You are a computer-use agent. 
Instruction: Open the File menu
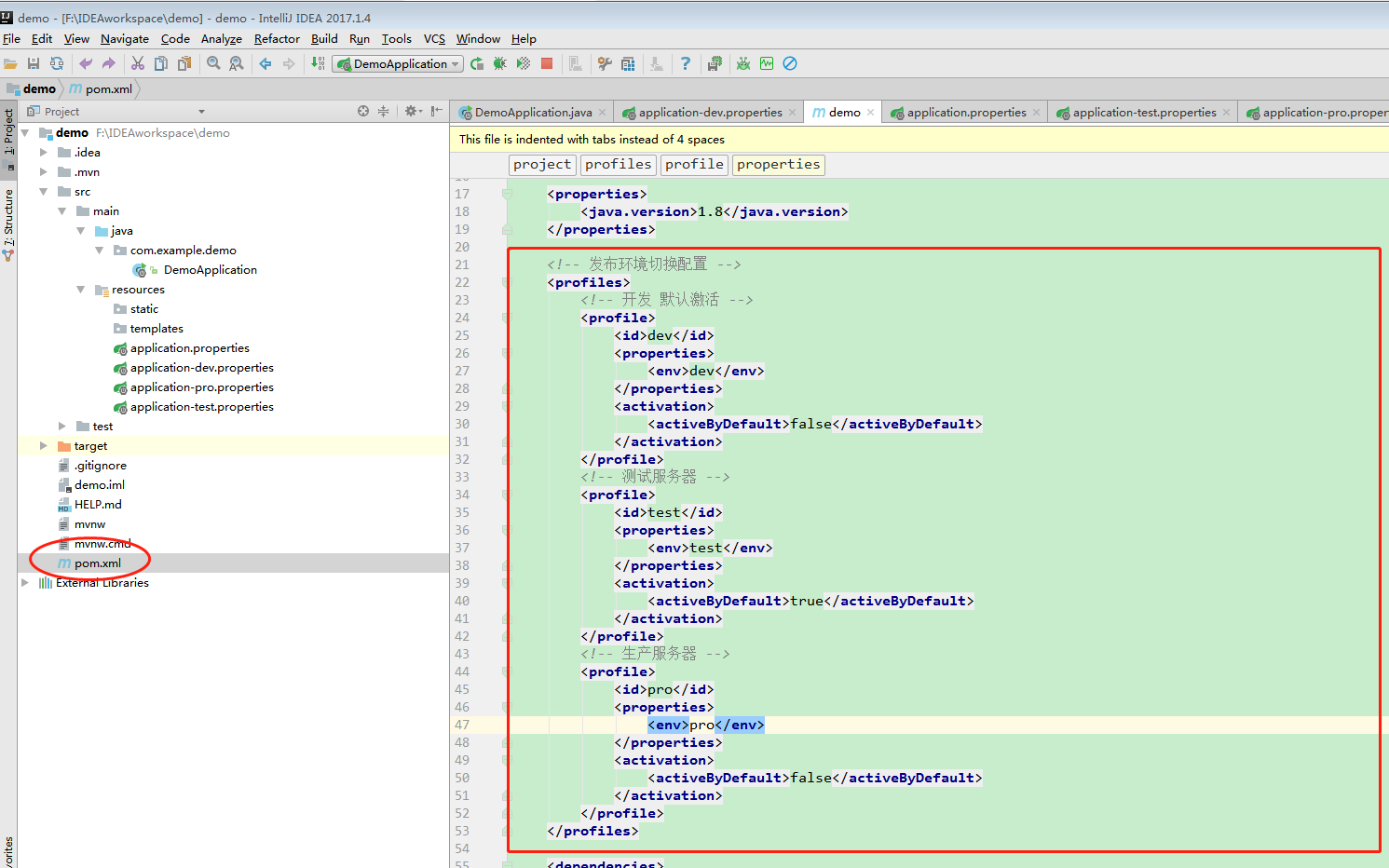[11, 38]
